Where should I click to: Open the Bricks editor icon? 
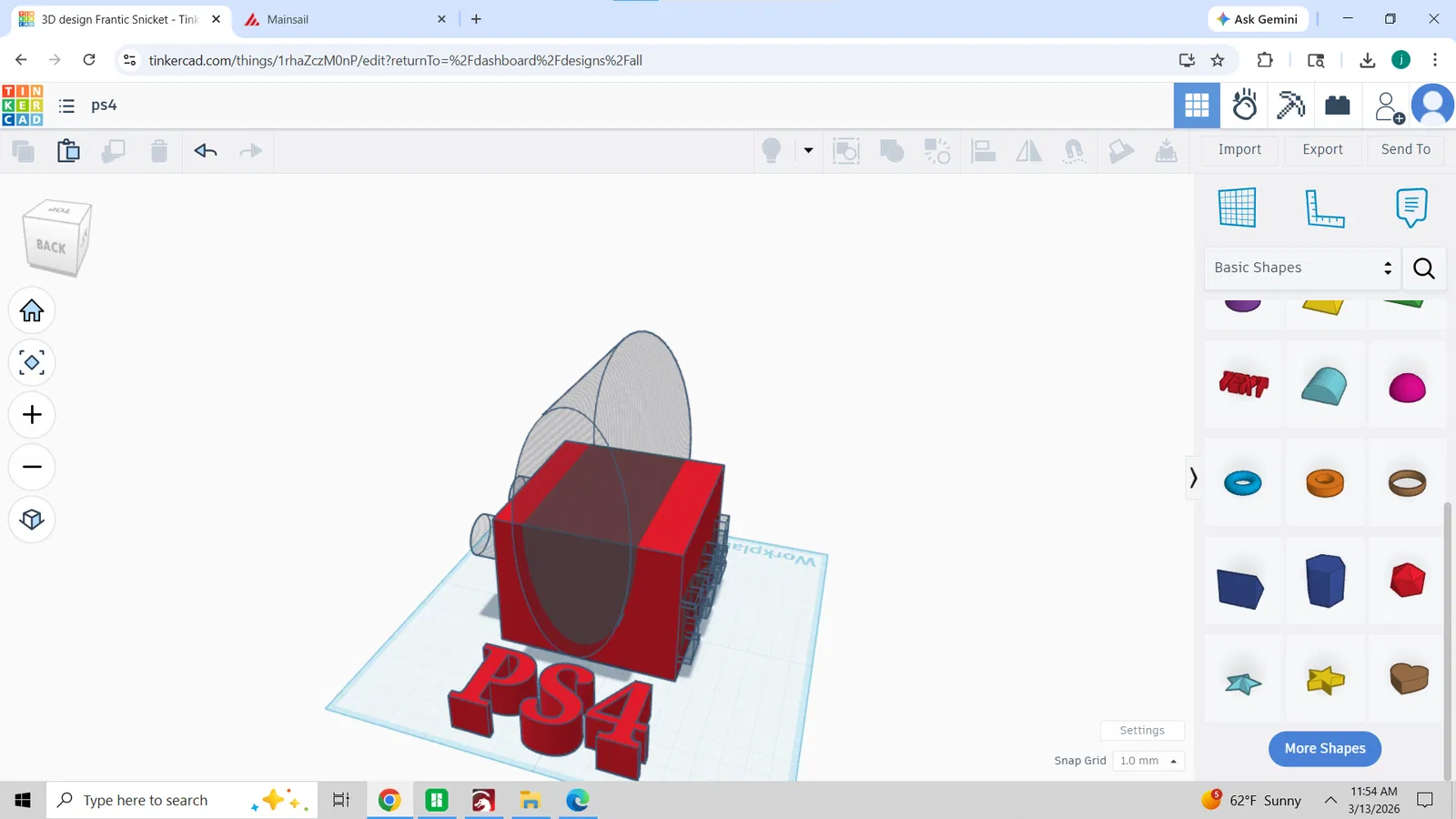(x=1338, y=106)
